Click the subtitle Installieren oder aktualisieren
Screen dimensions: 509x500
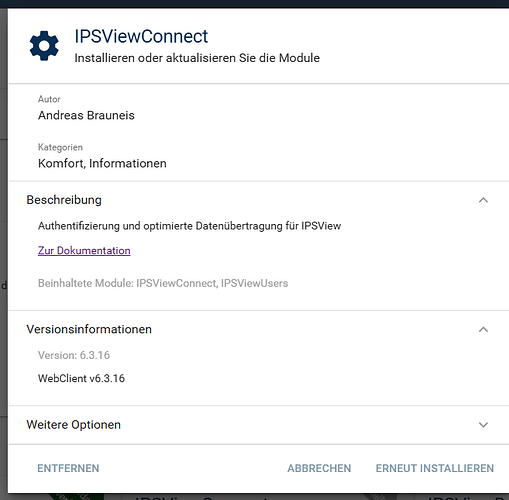[197, 58]
